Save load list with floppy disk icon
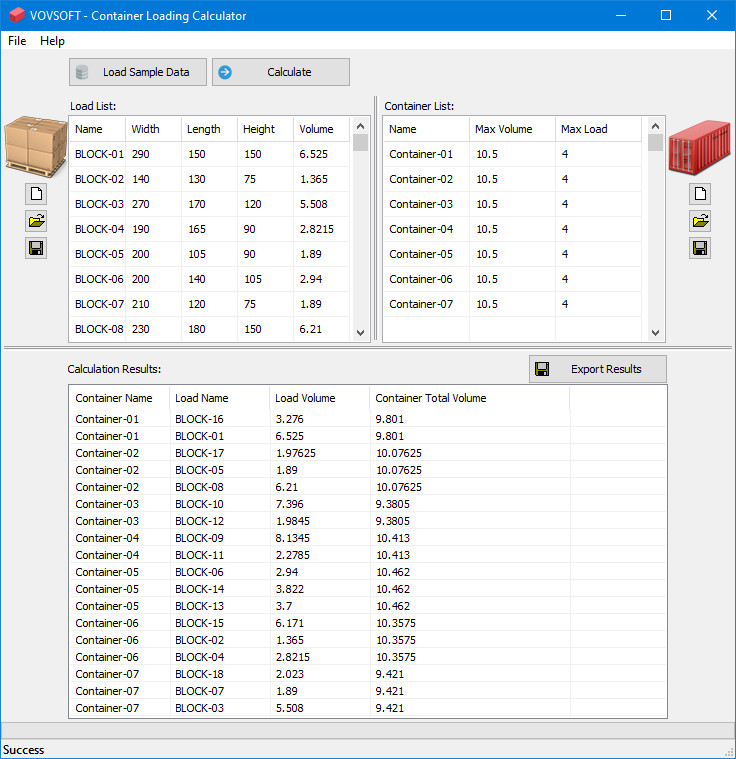The image size is (736, 759). 36,248
